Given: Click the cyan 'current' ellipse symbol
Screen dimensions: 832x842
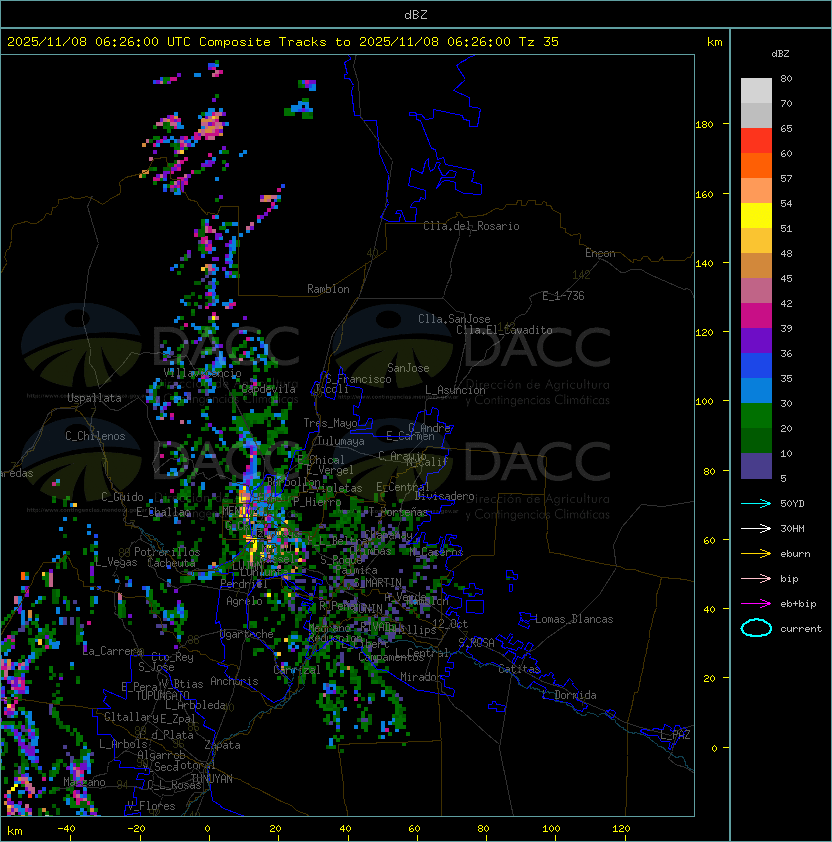Looking at the screenshot, I should coord(756,628).
